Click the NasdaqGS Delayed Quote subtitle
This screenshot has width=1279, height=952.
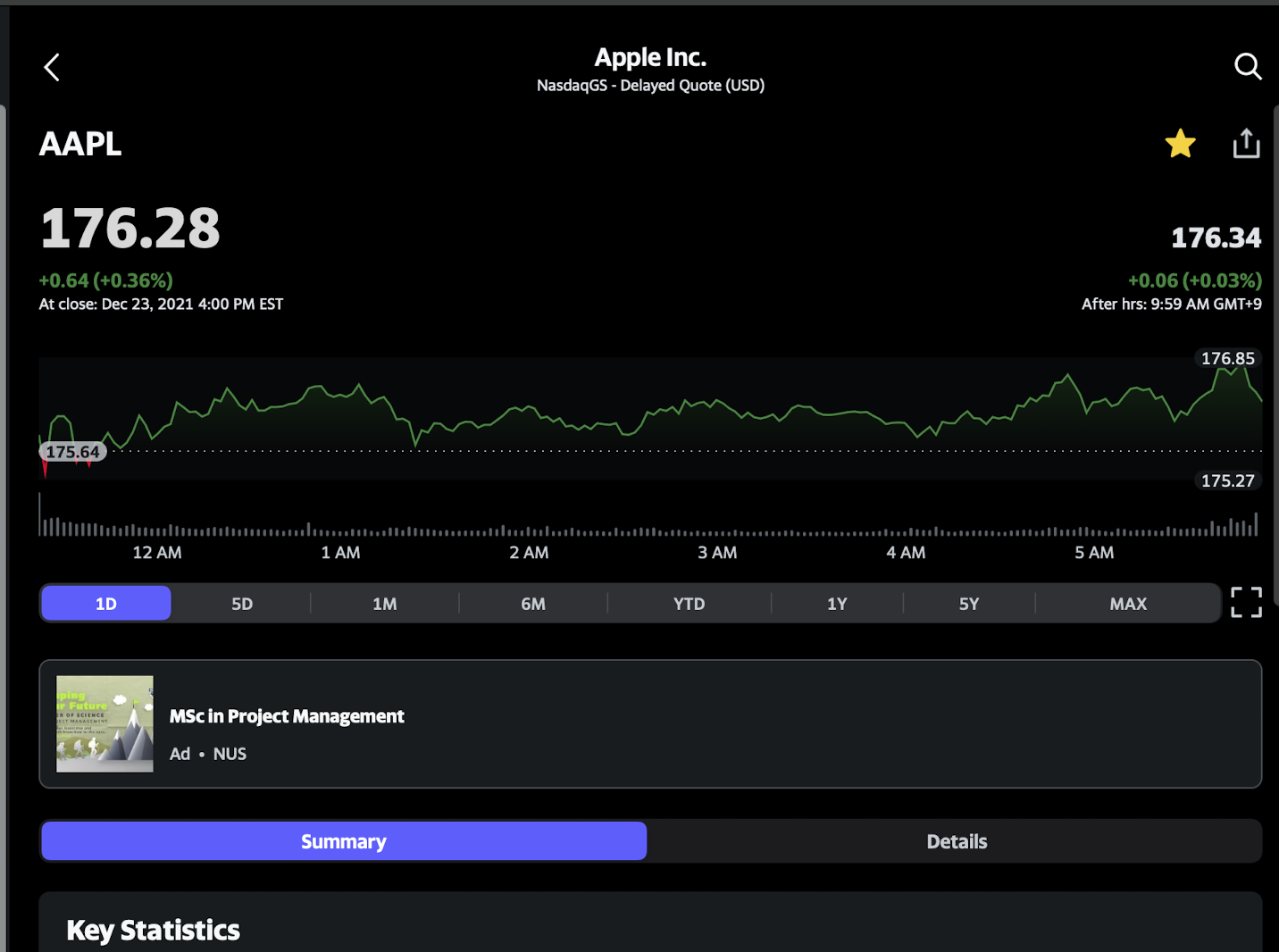click(650, 86)
